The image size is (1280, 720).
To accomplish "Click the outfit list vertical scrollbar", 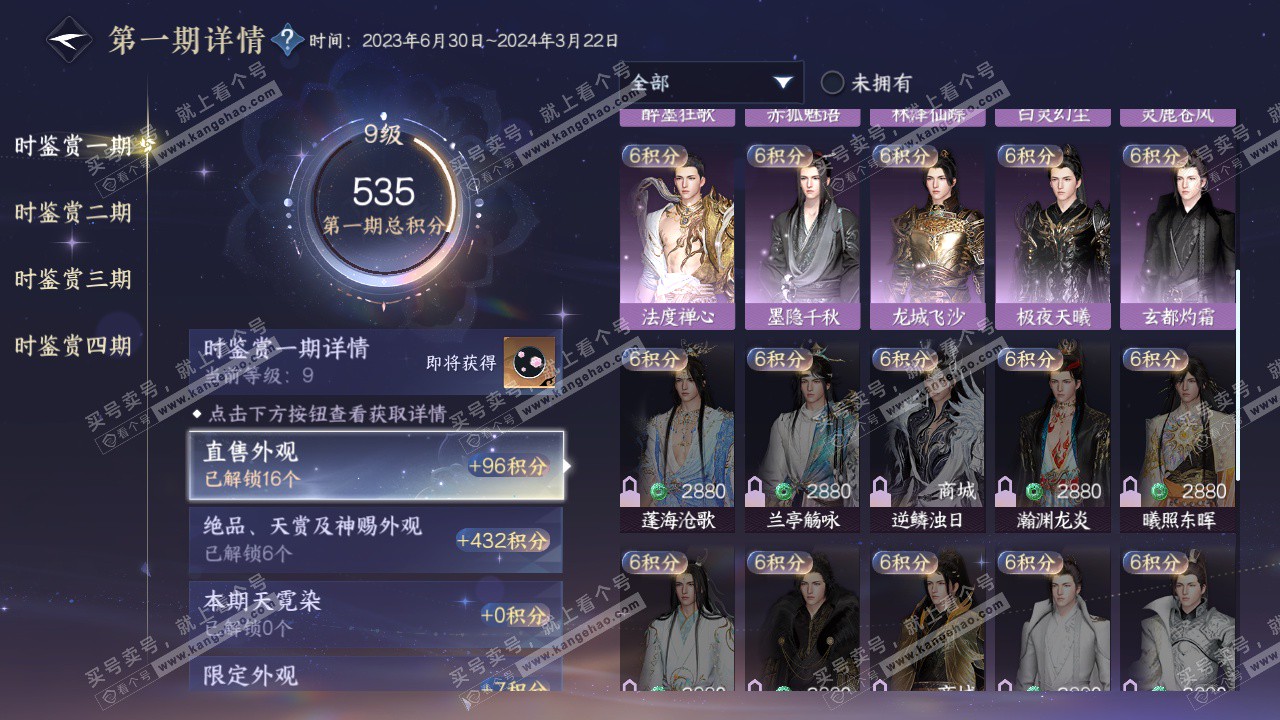I will [1238, 375].
